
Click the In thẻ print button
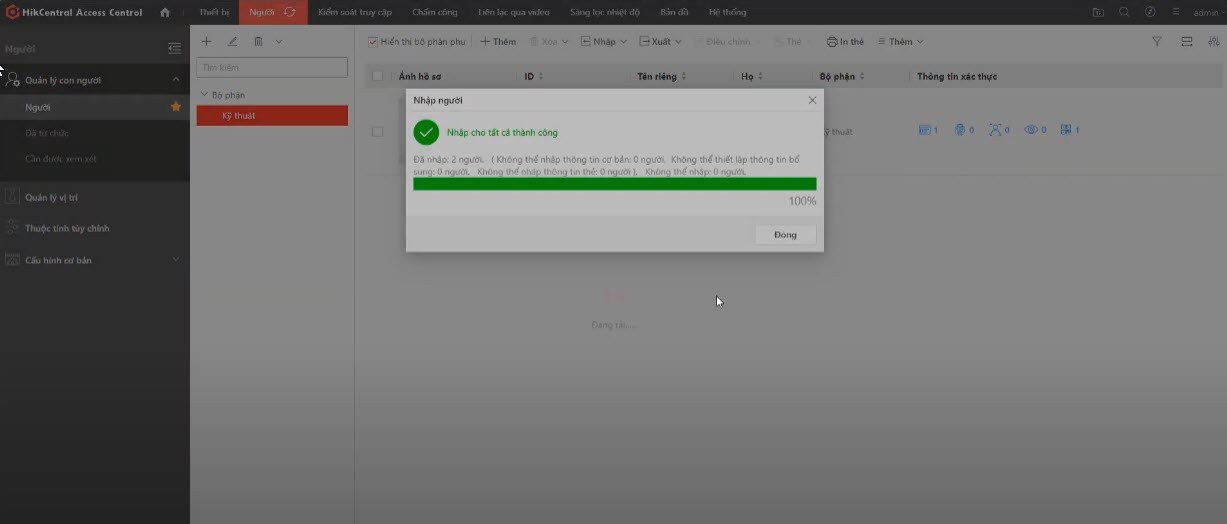[x=845, y=42]
